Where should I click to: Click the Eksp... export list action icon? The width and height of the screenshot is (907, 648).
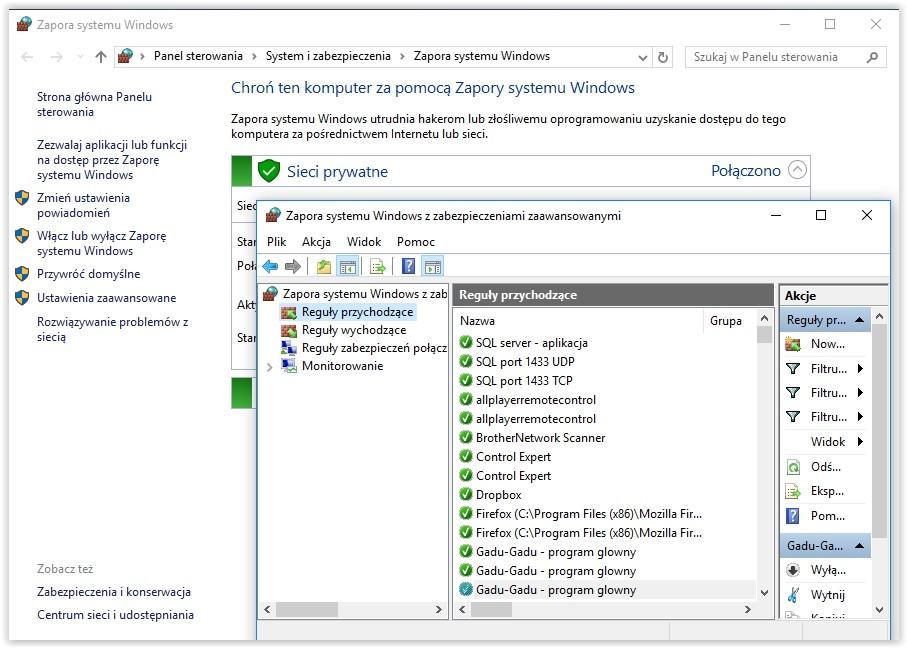(x=793, y=492)
